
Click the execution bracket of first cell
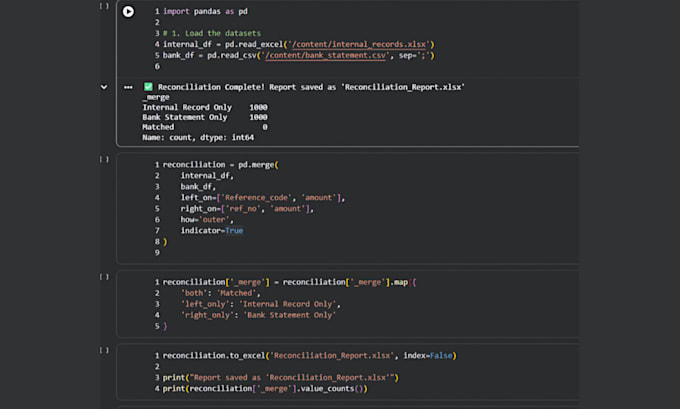104,6
